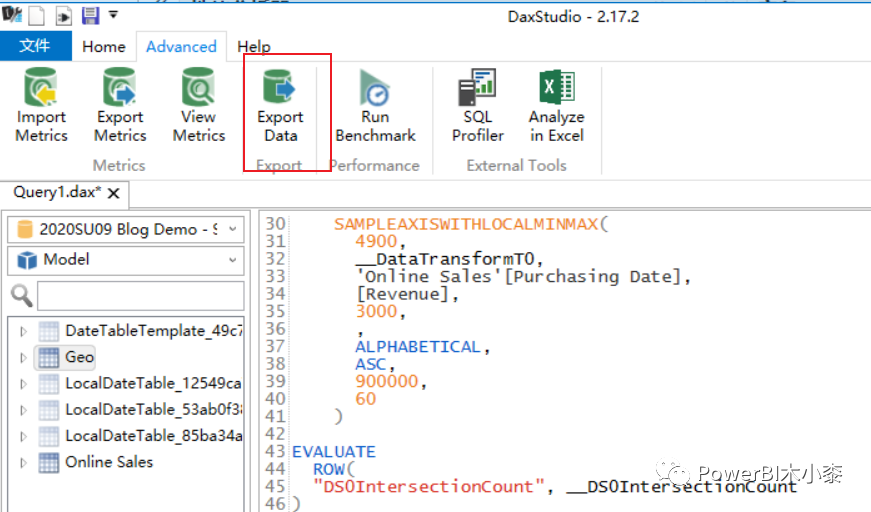Start the Run Benchmark tool
Screen dimensions: 871x512
point(375,106)
